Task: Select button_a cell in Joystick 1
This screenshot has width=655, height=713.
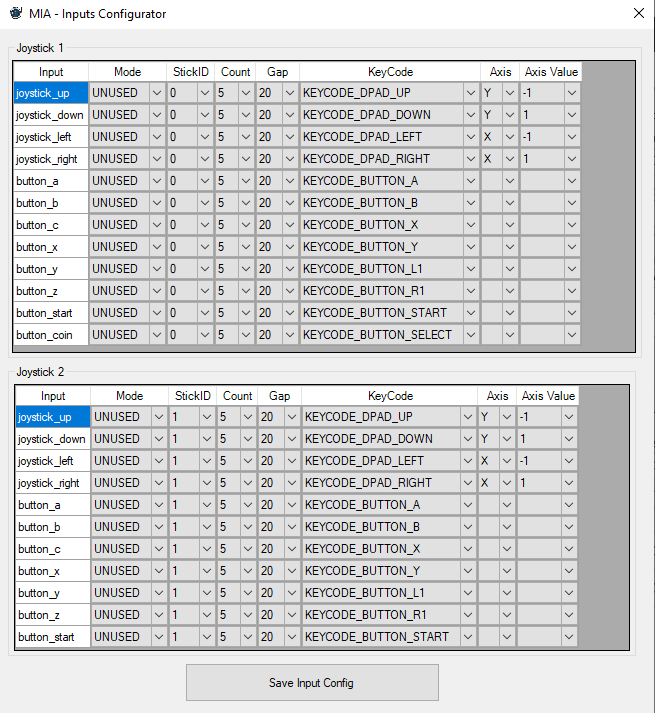Action: (51, 181)
